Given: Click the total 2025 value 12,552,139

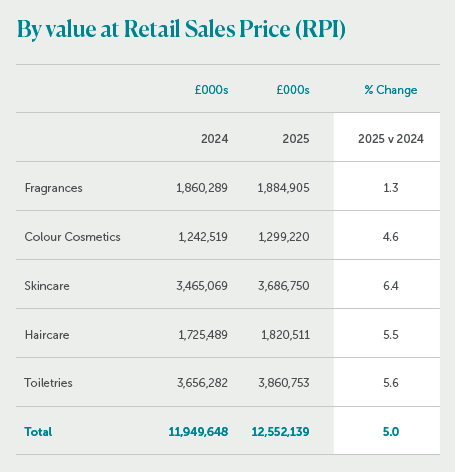Looking at the screenshot, I should tap(280, 432).
